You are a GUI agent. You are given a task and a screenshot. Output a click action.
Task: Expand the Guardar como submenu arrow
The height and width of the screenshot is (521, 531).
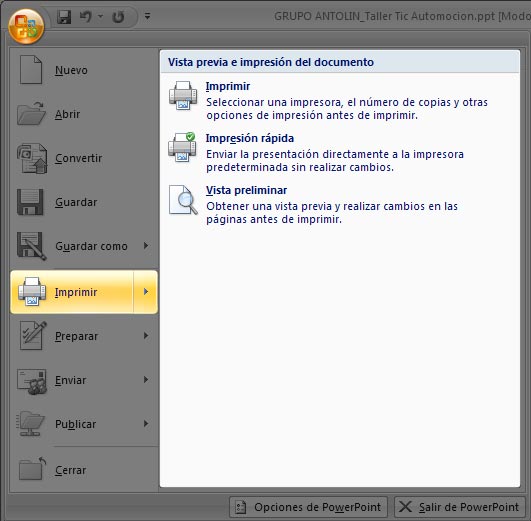(x=146, y=246)
